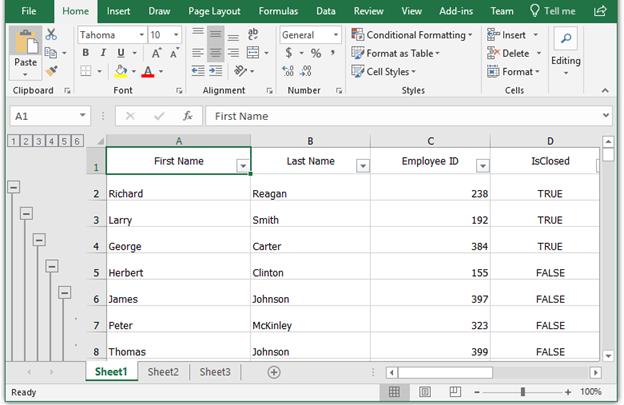Viewport: 624px width, 405px height.
Task: Apply yellow fill color bucket
Action: 121,71
